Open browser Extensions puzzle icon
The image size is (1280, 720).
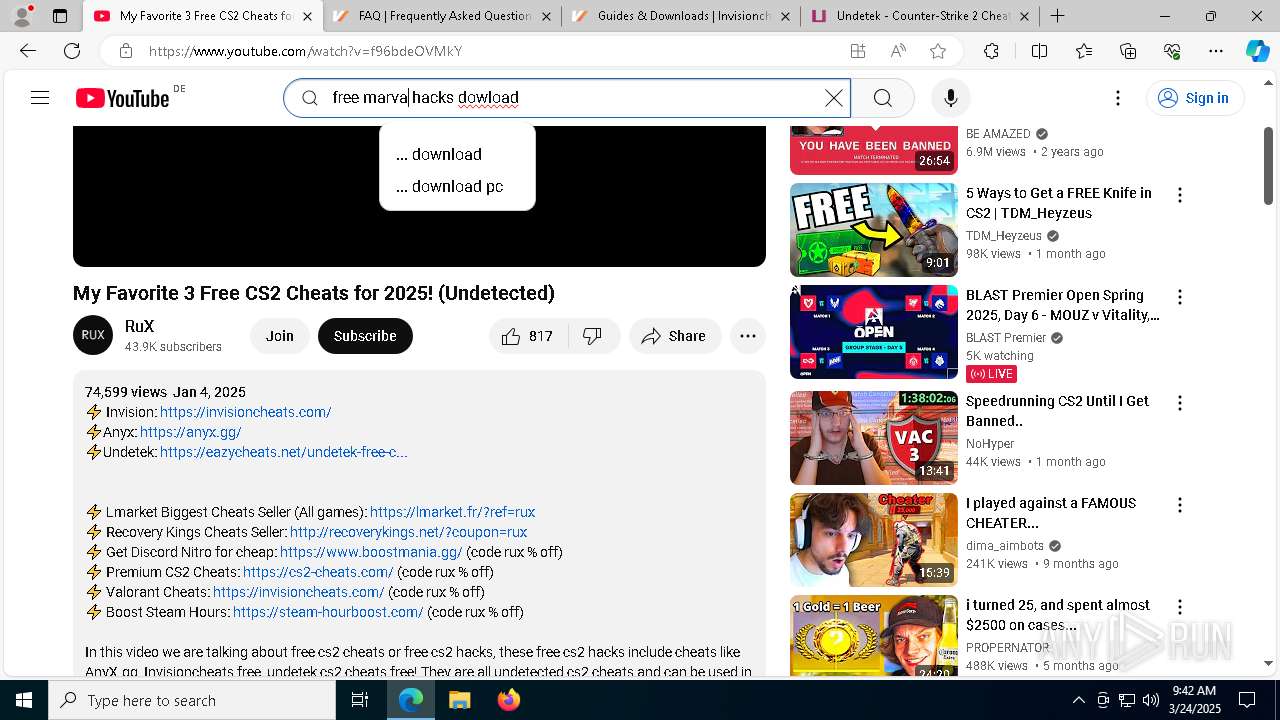coord(991,51)
